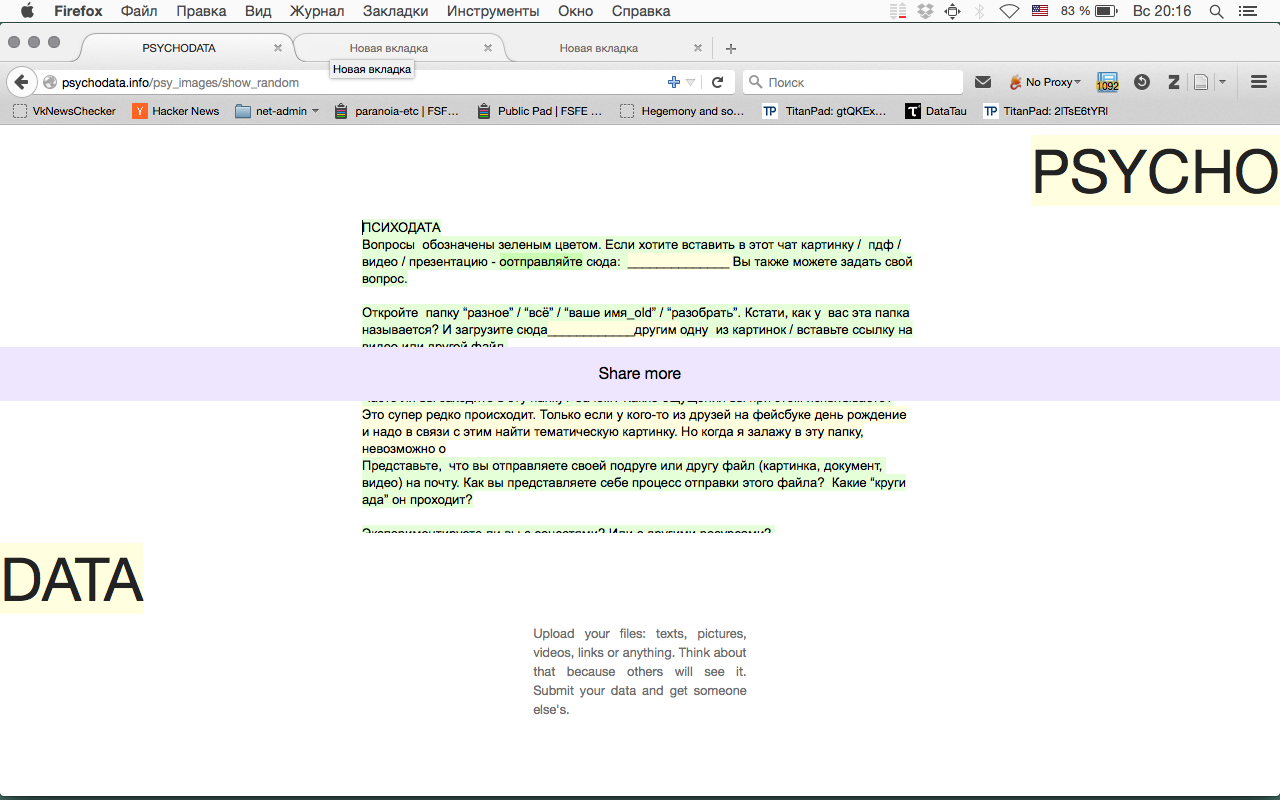Click the ПСИХОДАТА title line
The height and width of the screenshot is (800, 1280).
(x=401, y=227)
